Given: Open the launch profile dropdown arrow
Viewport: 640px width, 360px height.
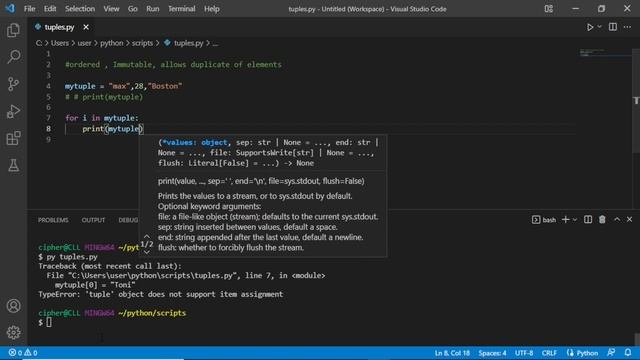Looking at the screenshot, I should point(575,220).
